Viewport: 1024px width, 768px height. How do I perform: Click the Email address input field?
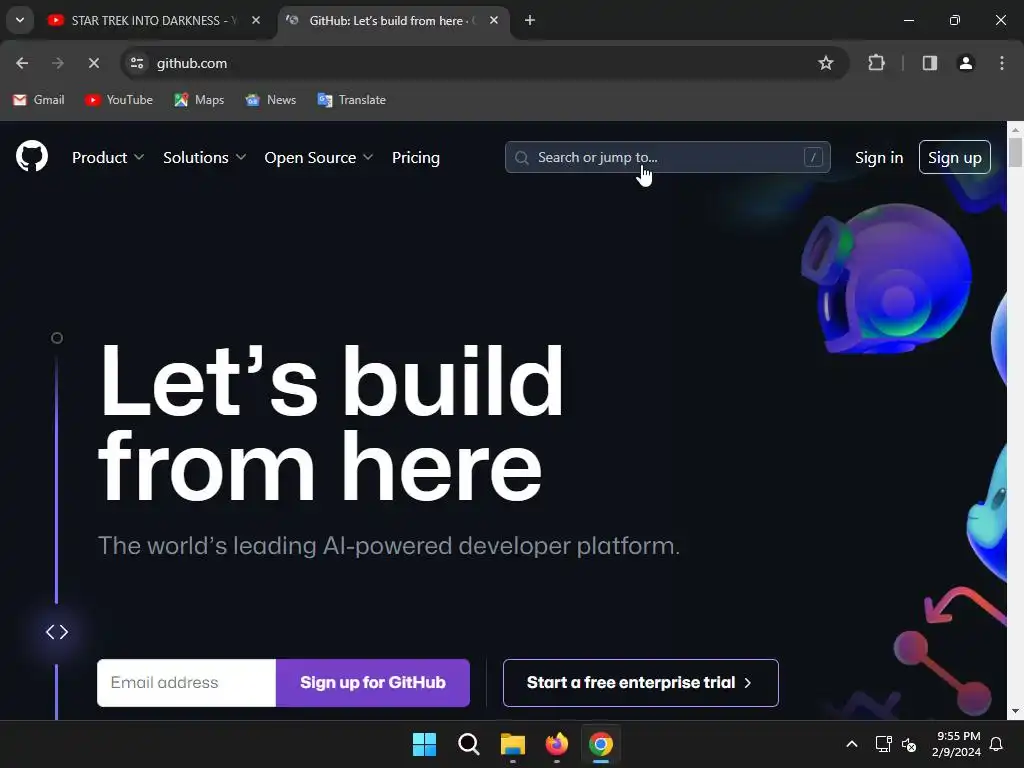point(186,682)
